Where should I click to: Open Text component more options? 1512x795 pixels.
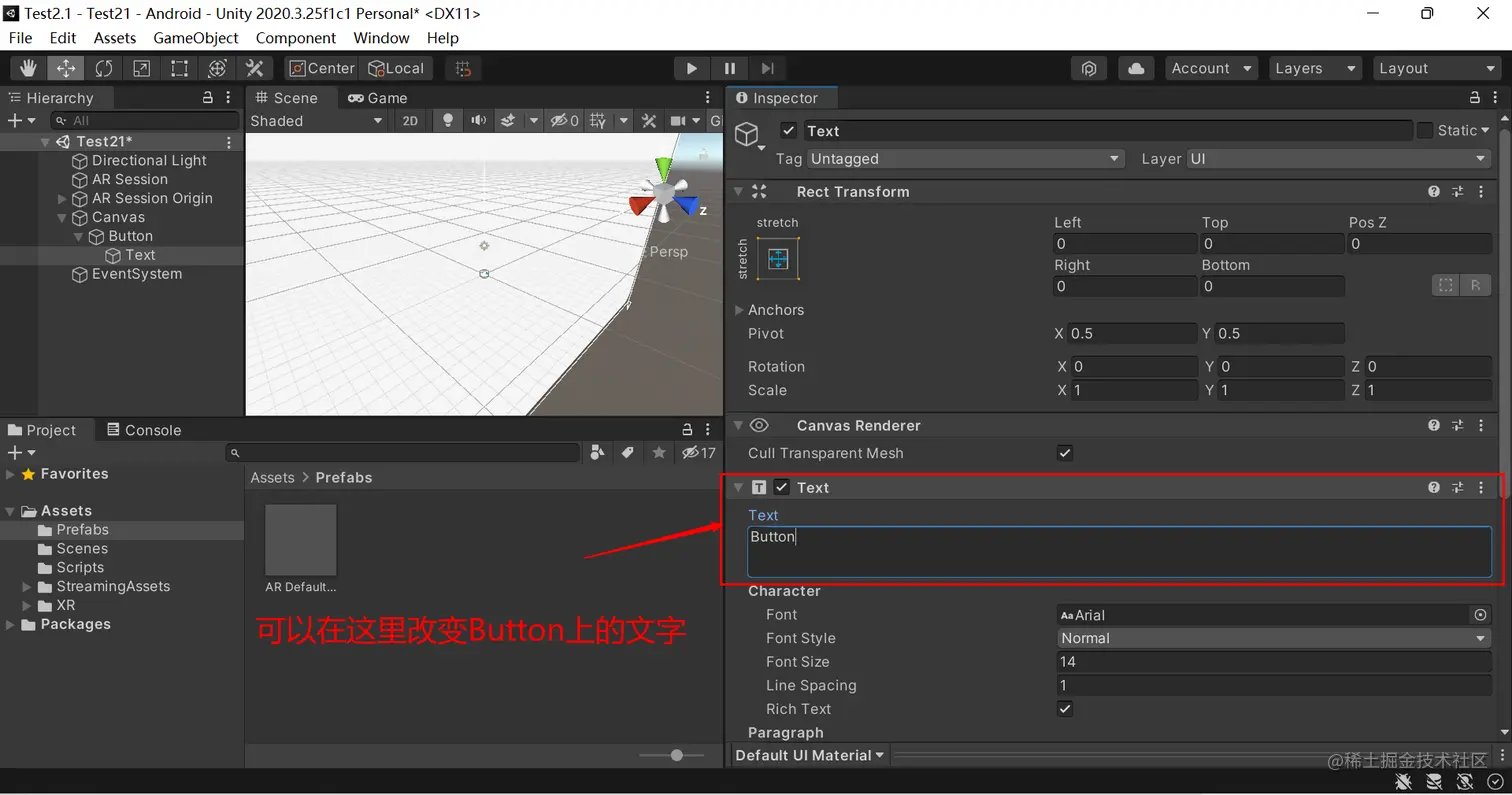pos(1481,488)
